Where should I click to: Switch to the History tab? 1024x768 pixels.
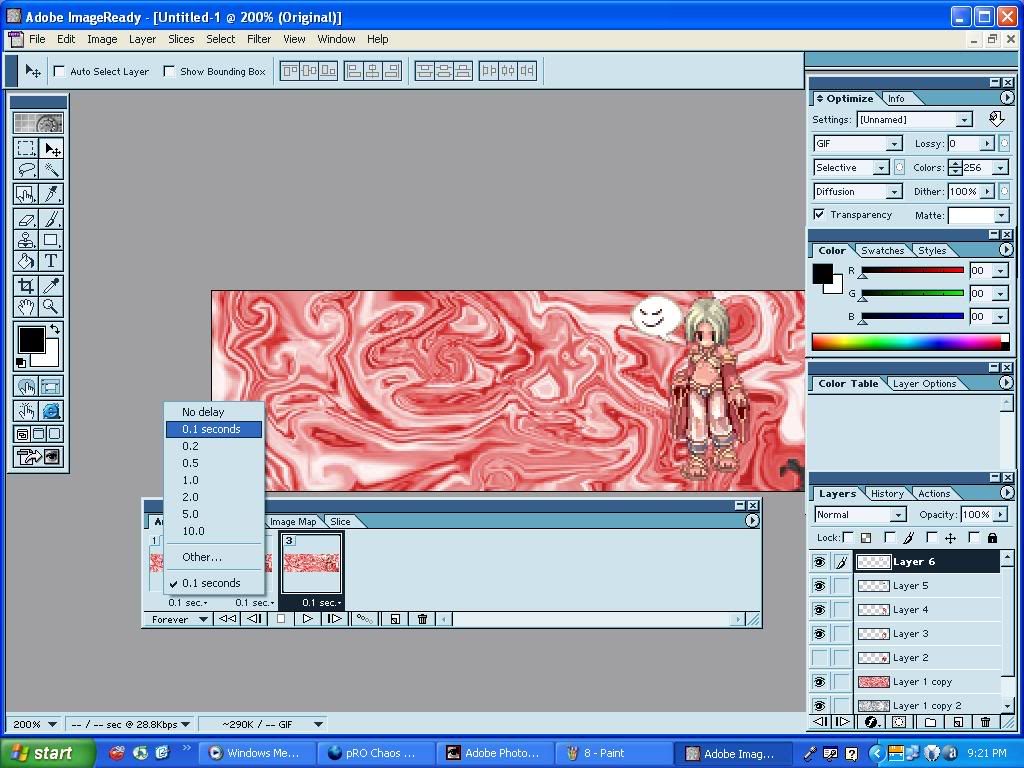coord(886,494)
